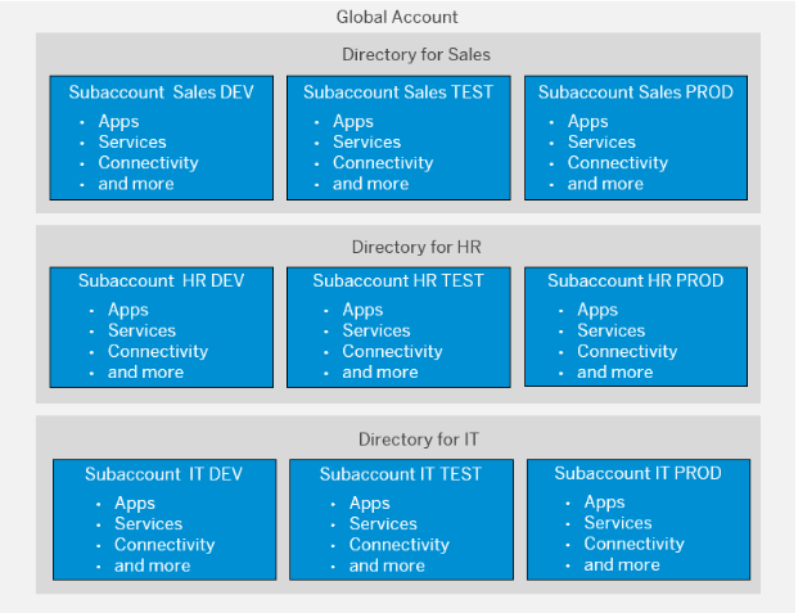Open the Subaccount HR TEST title
Screen dimensions: 796x613
click(x=398, y=280)
